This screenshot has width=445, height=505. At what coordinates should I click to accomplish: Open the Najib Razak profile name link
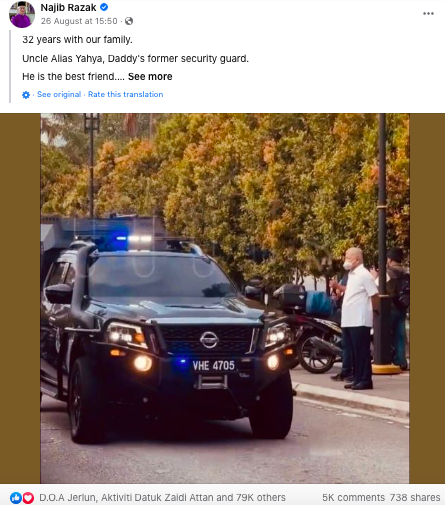68,7
